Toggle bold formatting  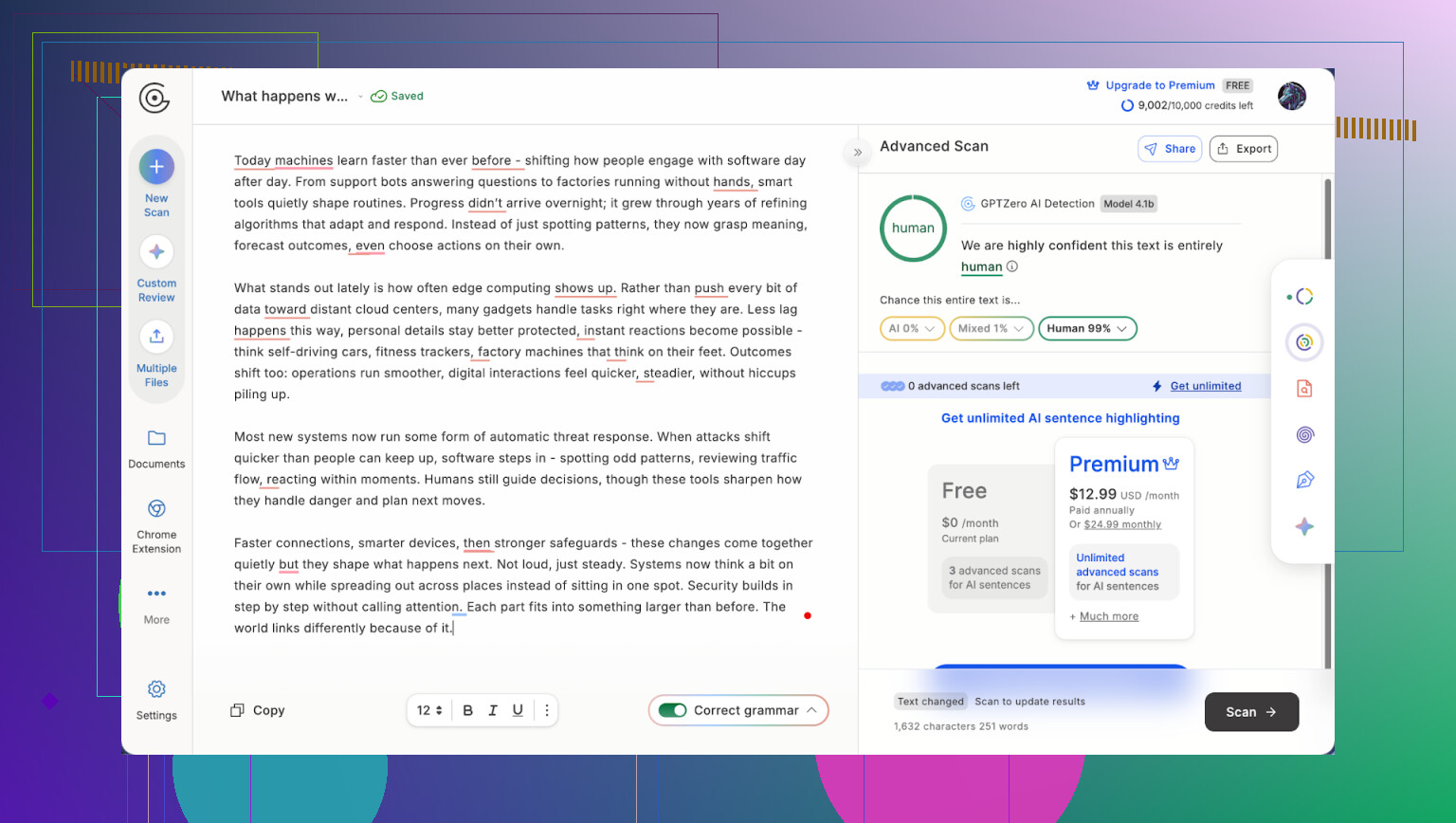click(x=467, y=710)
